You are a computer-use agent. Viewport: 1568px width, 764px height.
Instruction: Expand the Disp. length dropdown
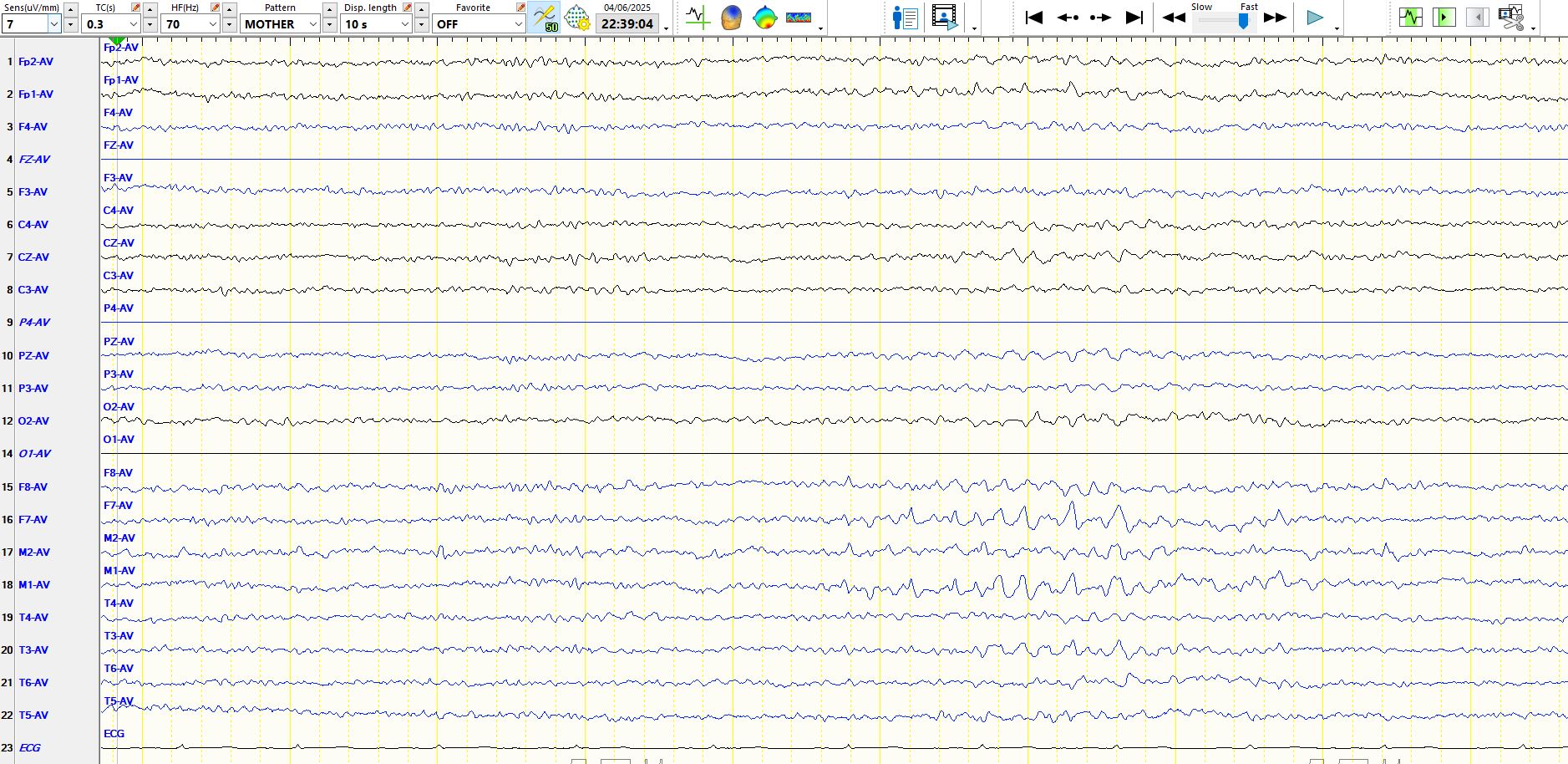coord(405,24)
